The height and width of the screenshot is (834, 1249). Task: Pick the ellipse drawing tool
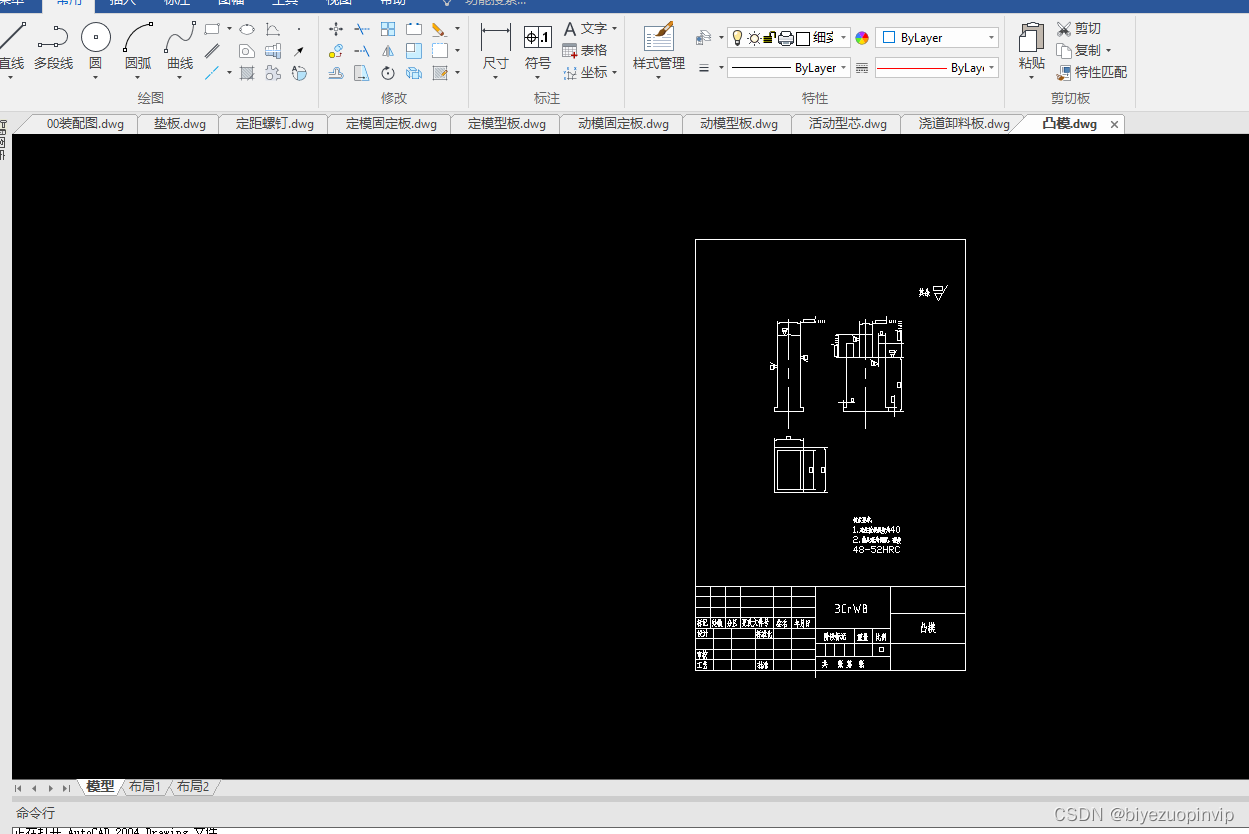pos(246,29)
